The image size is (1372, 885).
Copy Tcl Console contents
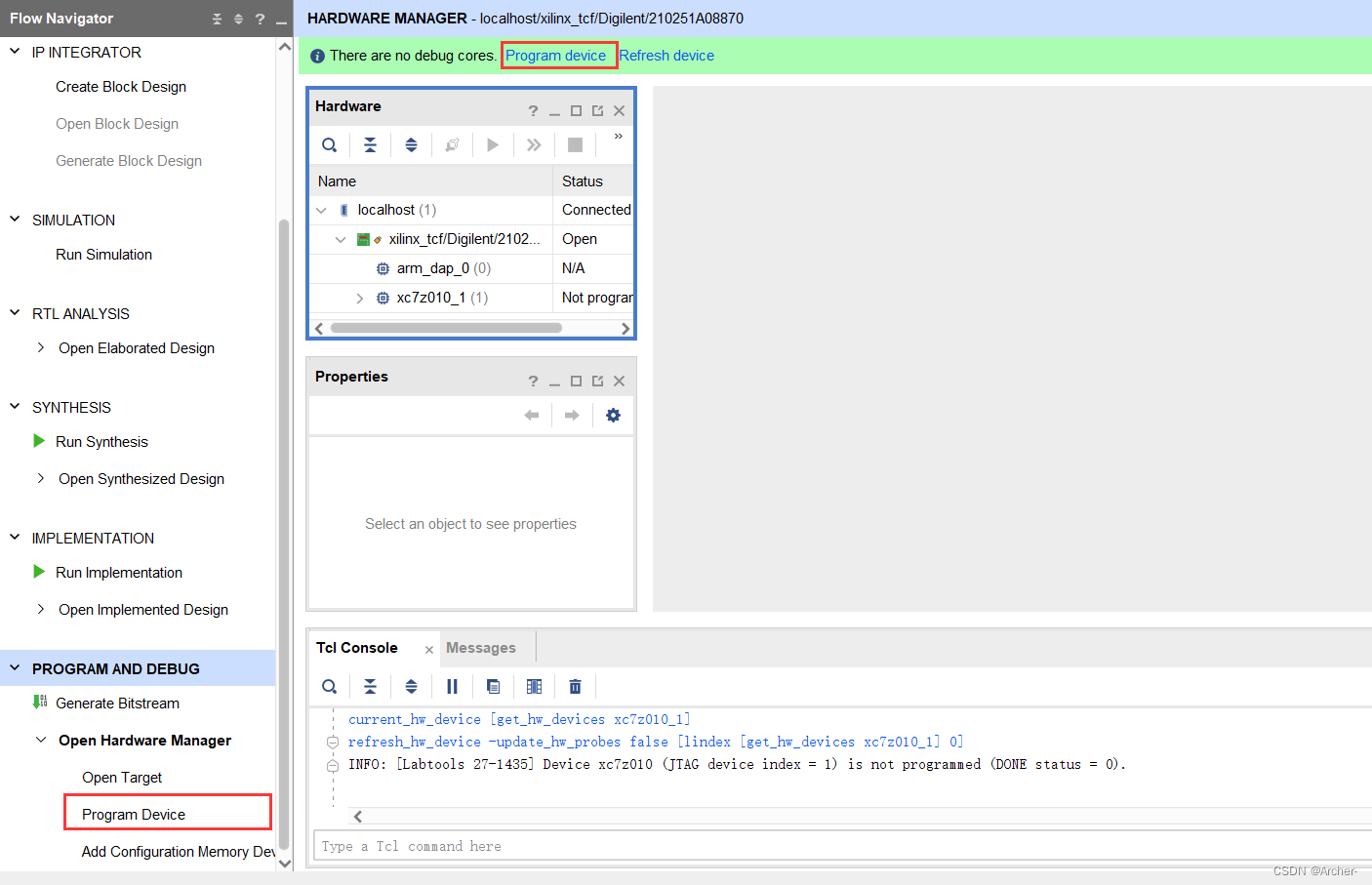click(x=493, y=687)
